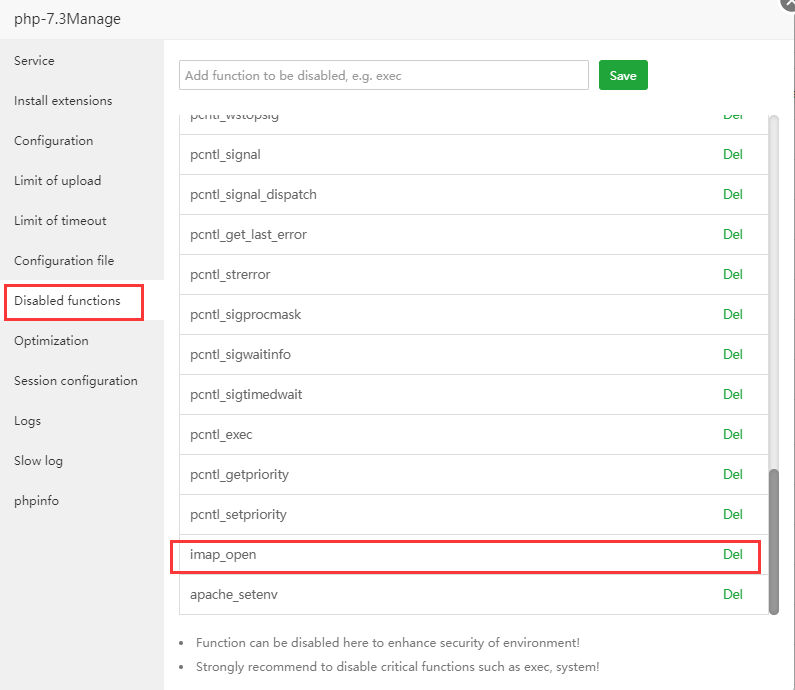
Task: Delete the apache_setenv entry
Action: coord(733,594)
